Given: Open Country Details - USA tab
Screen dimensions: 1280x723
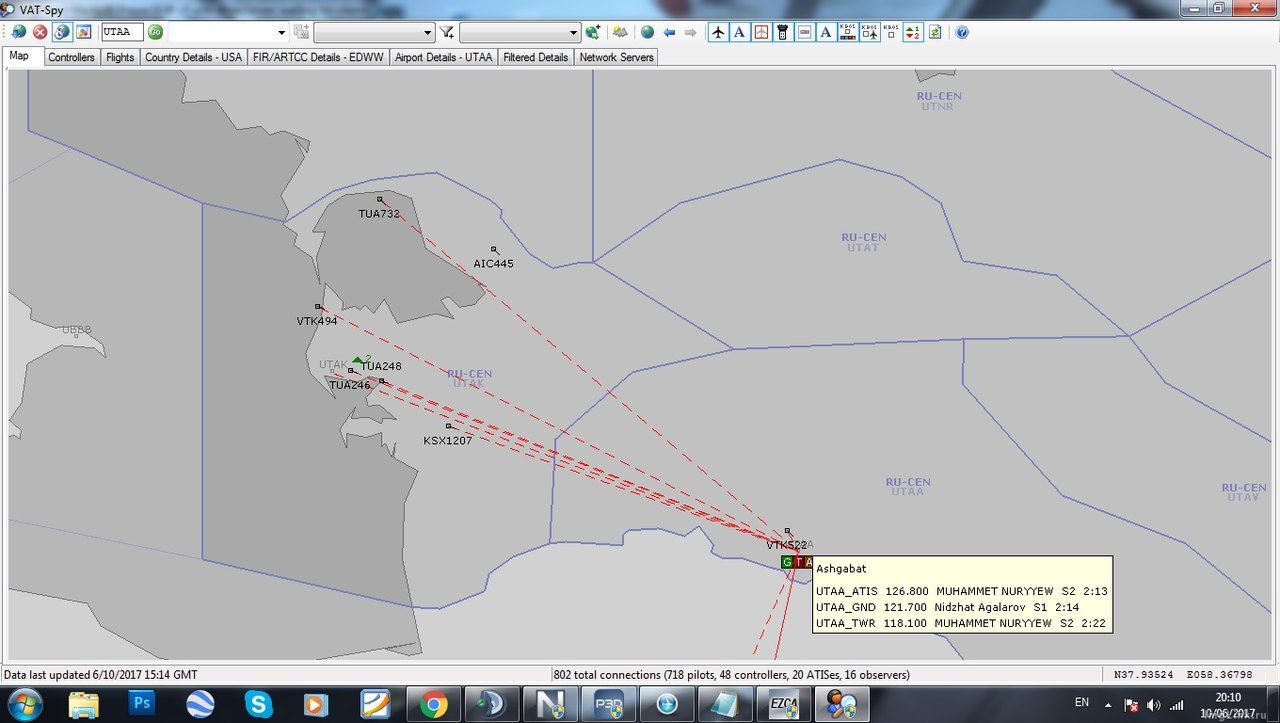Looking at the screenshot, I should point(193,57).
